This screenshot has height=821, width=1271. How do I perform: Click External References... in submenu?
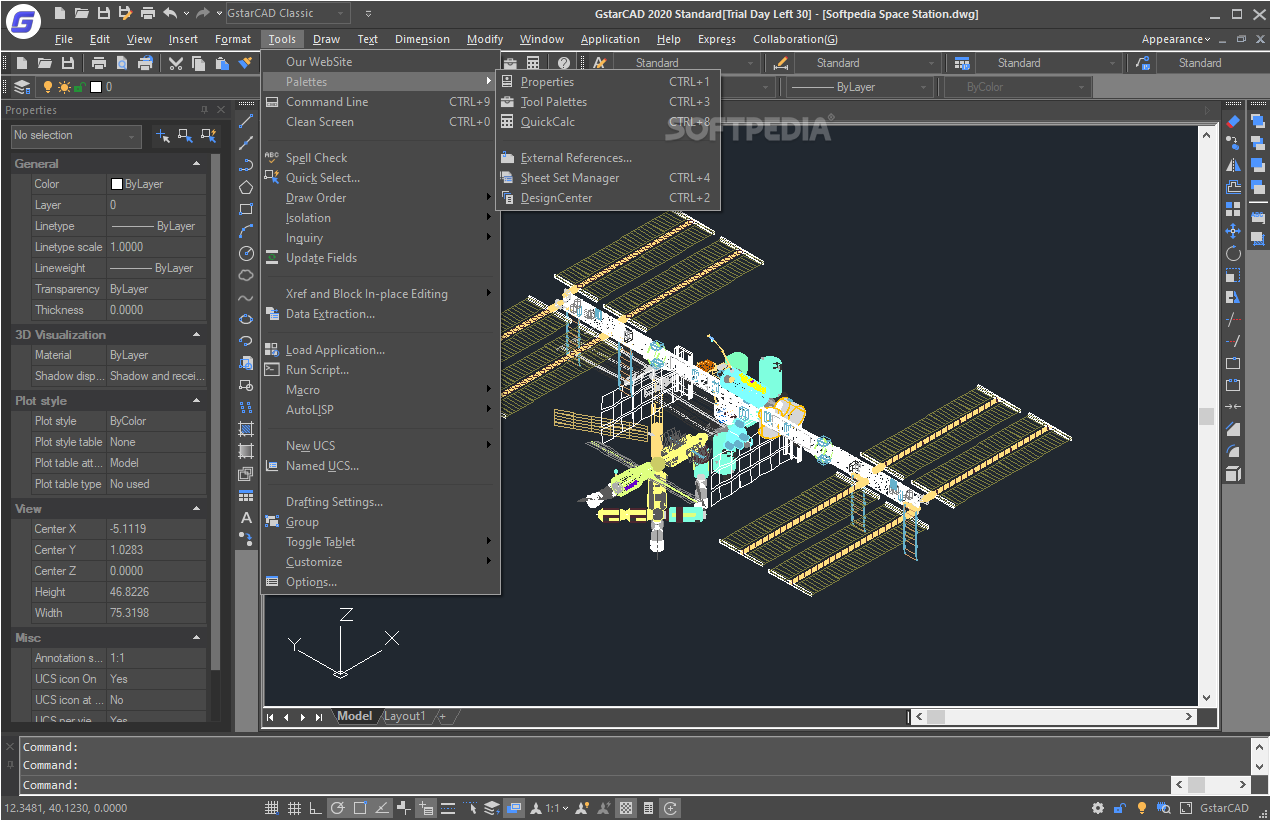pyautogui.click(x=608, y=158)
